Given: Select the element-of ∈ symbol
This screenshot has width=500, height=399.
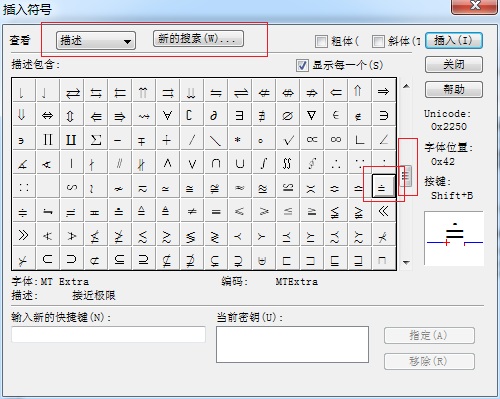Looking at the screenshot, I should (335, 115).
